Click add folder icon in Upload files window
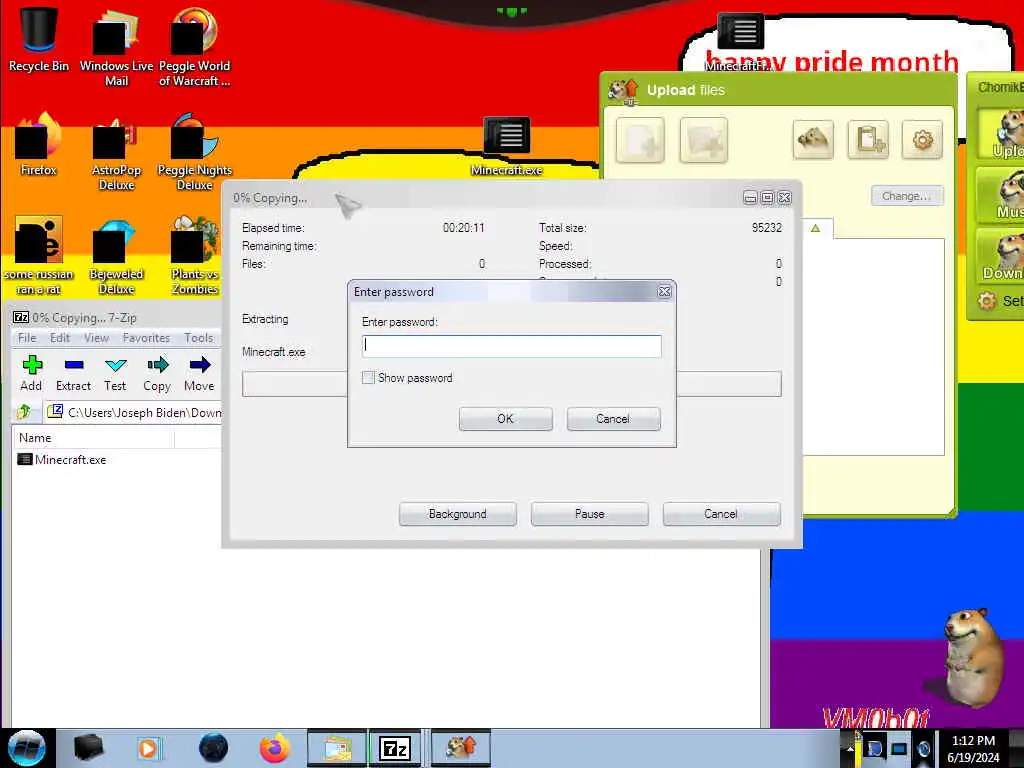The width and height of the screenshot is (1024, 768). coord(703,140)
